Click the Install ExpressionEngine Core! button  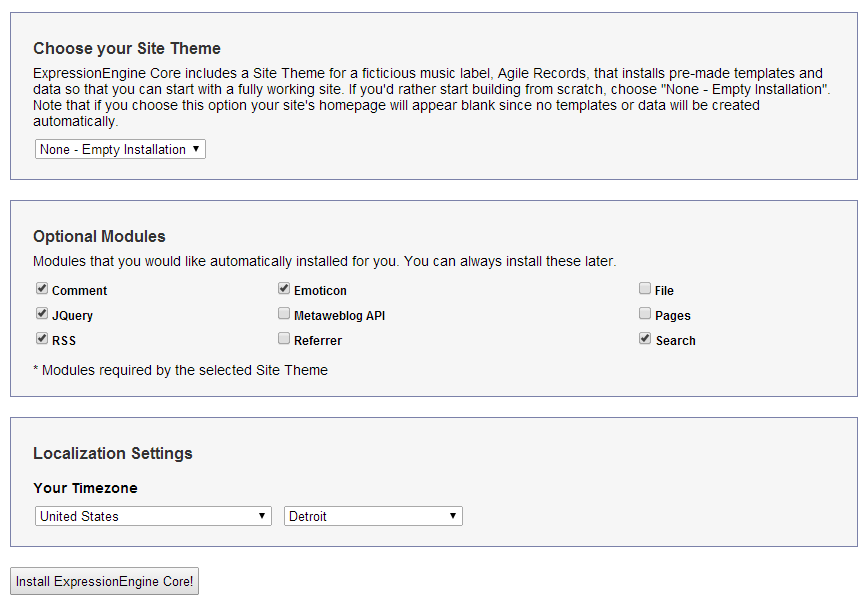(104, 581)
